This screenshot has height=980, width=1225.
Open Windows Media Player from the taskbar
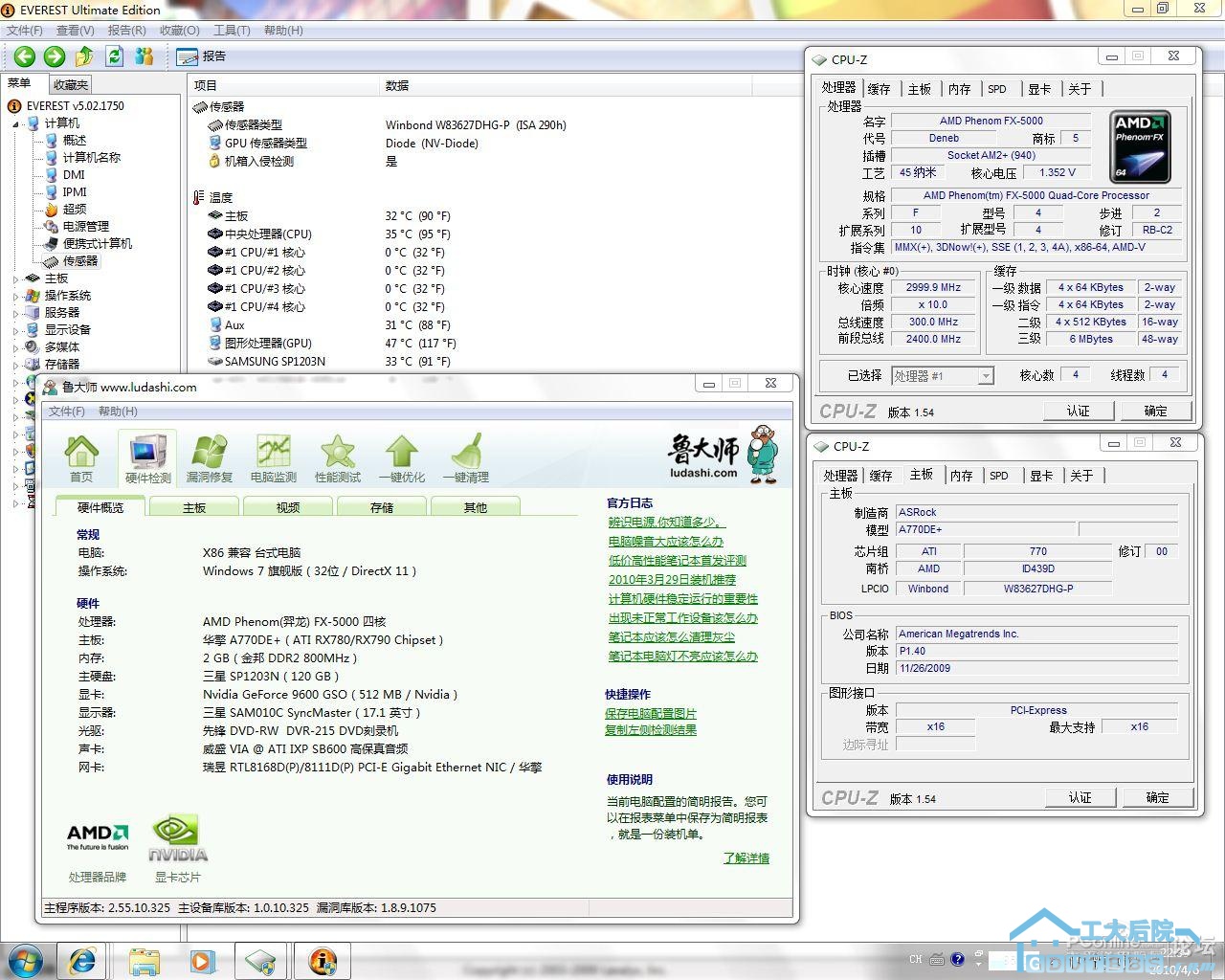[203, 961]
